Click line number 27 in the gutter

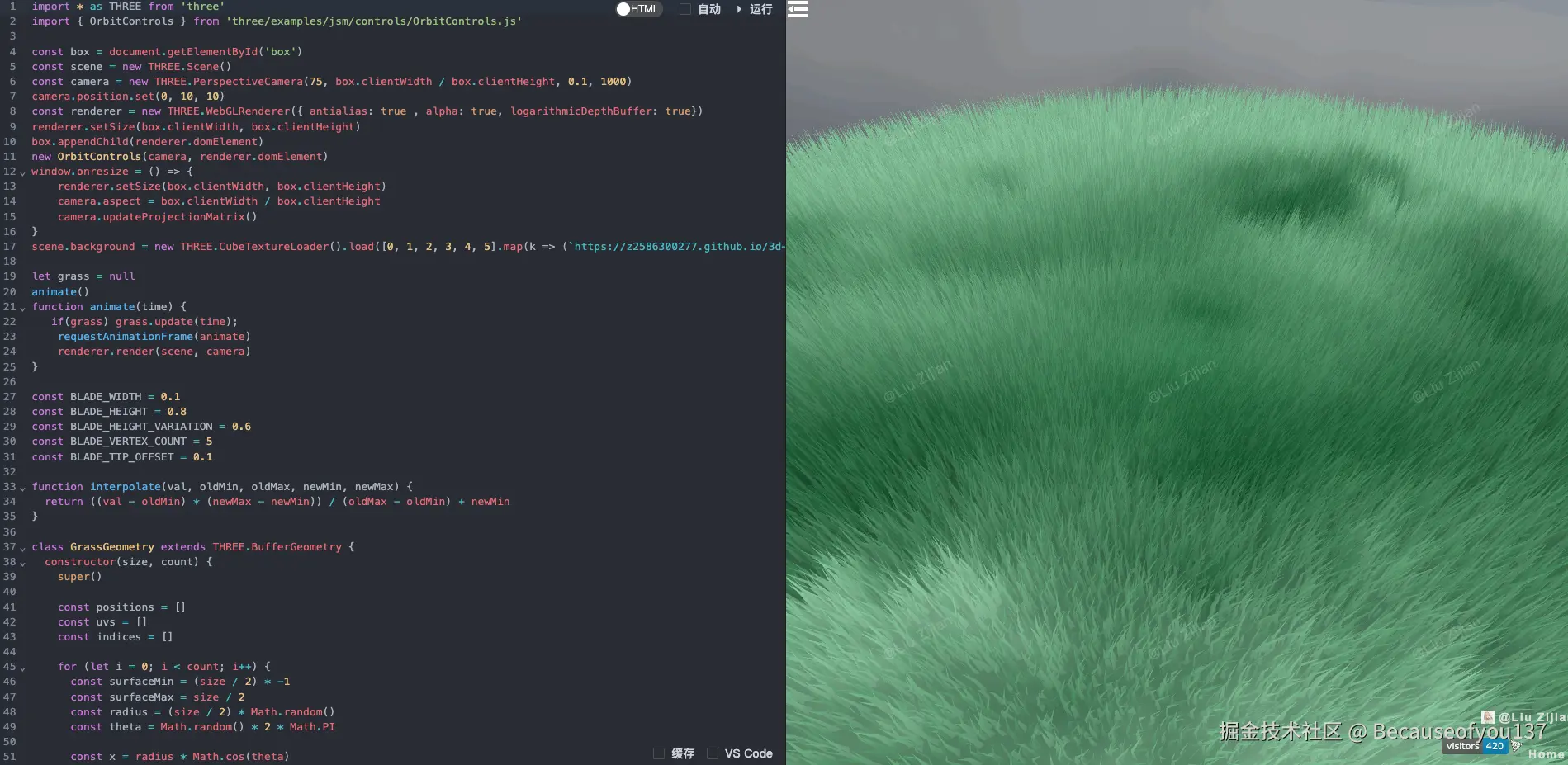(x=10, y=397)
